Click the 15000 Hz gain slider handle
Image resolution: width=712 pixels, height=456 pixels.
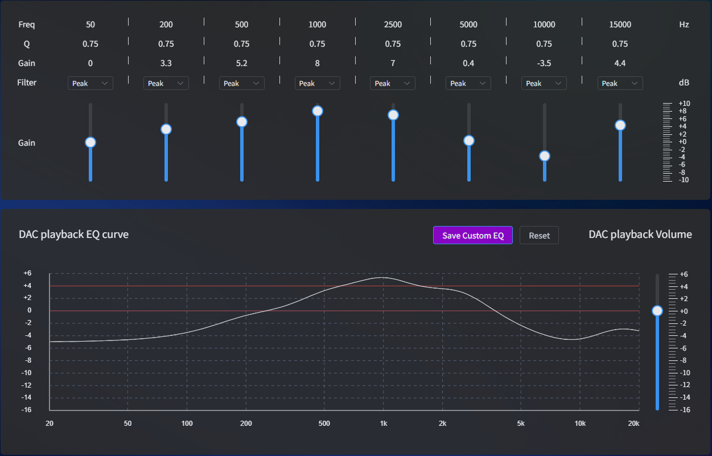620,125
